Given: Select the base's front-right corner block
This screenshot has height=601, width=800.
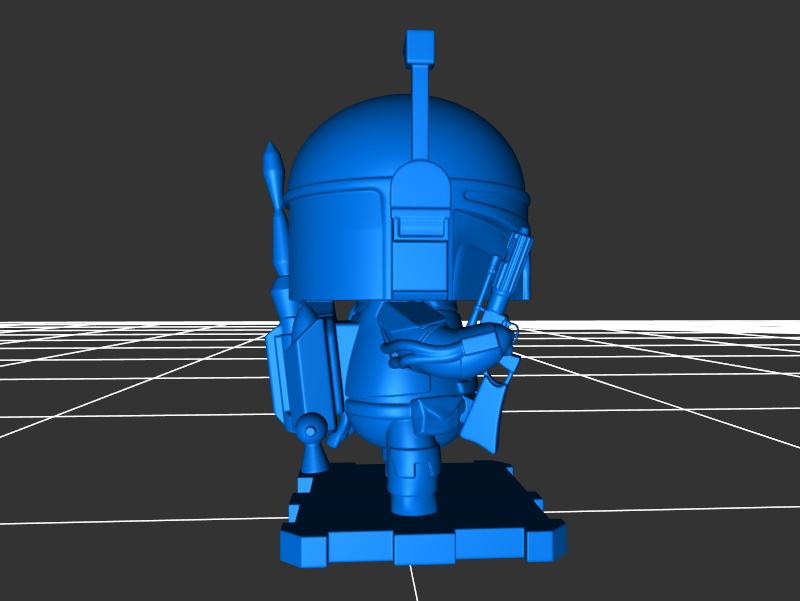Looking at the screenshot, I should [546, 541].
